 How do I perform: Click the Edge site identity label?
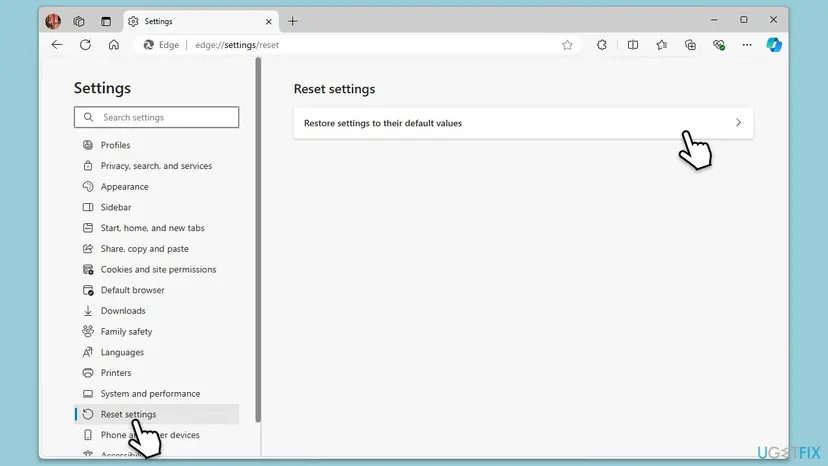tap(162, 45)
